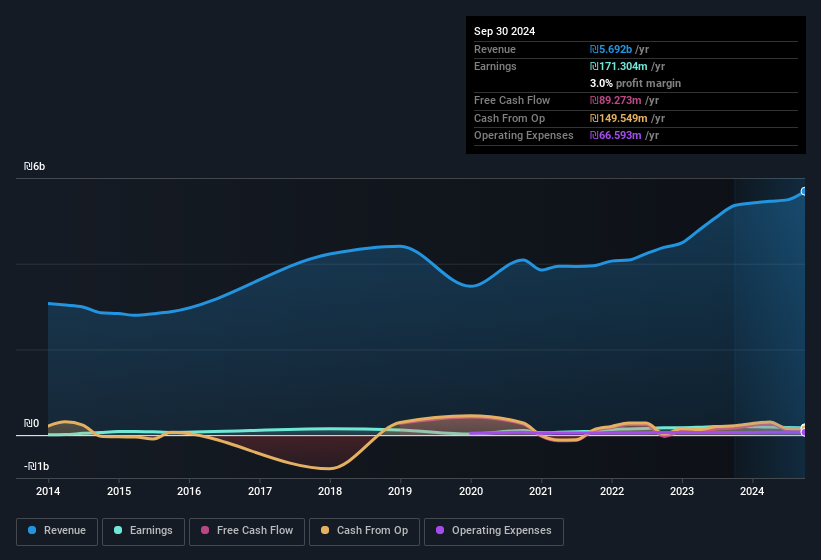The width and height of the screenshot is (821, 560).
Task: Click the revenue endpoint marker on the blue line
Action: (804, 192)
